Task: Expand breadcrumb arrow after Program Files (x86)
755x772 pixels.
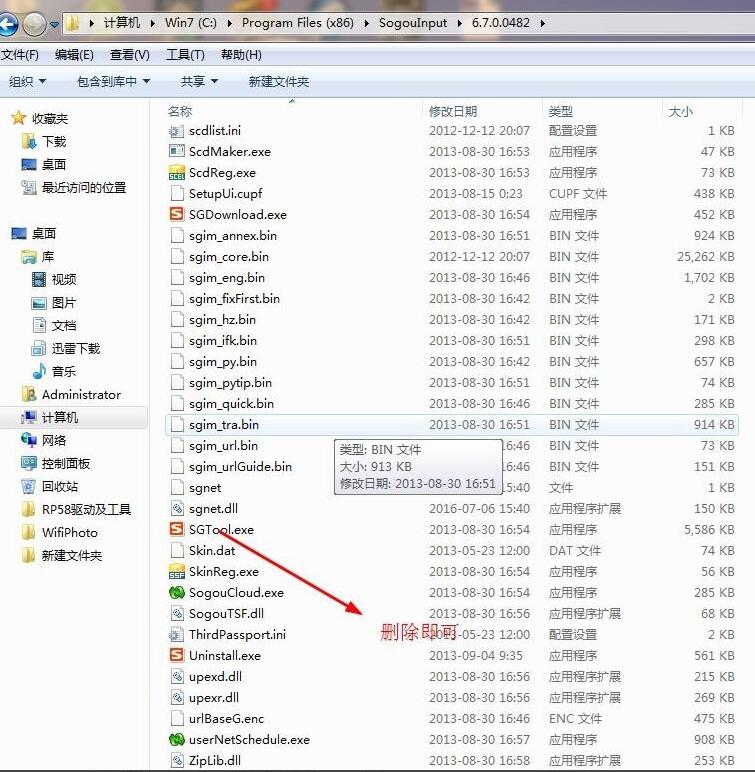Action: [x=366, y=23]
